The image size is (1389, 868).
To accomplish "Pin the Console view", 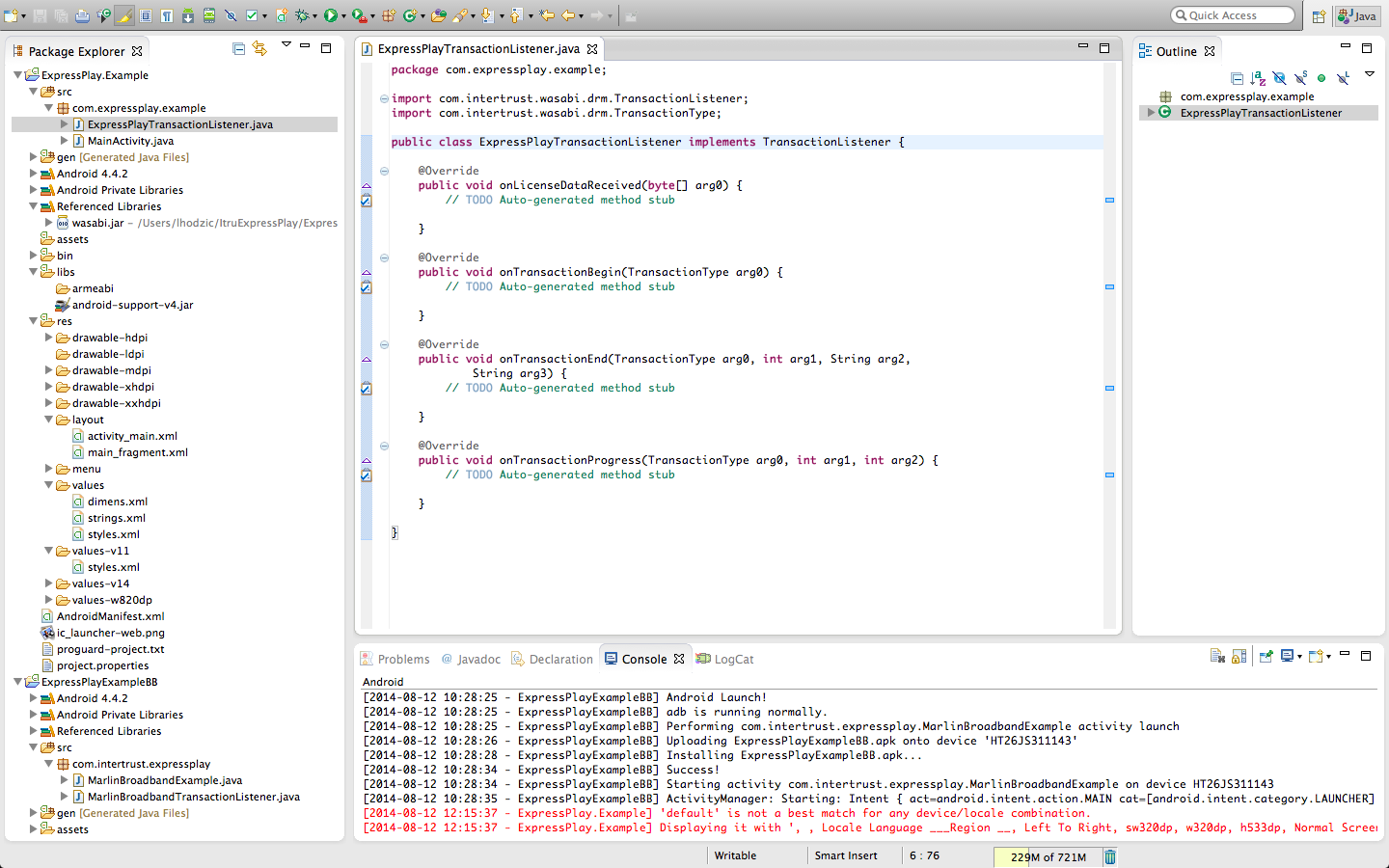I will pyautogui.click(x=1266, y=657).
